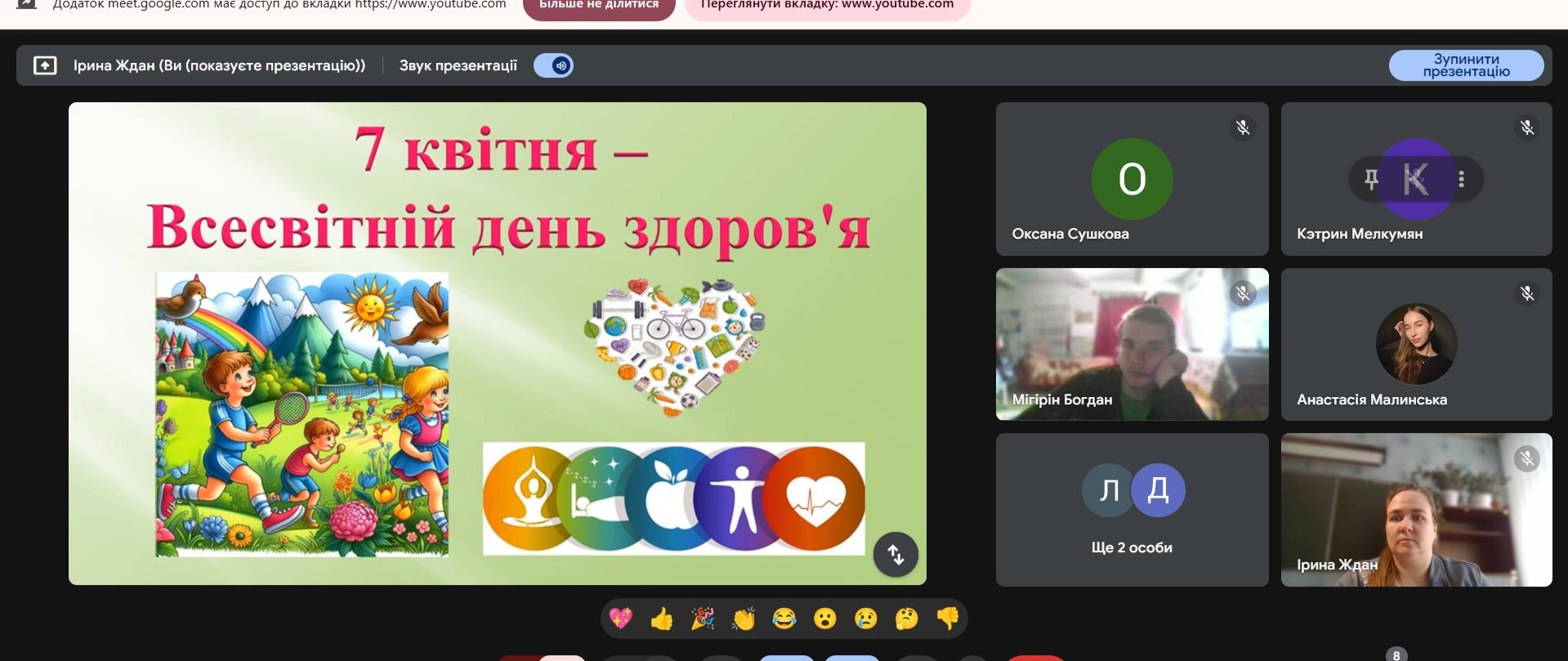
Task: Send the party popper emoji reaction
Action: coord(703,619)
